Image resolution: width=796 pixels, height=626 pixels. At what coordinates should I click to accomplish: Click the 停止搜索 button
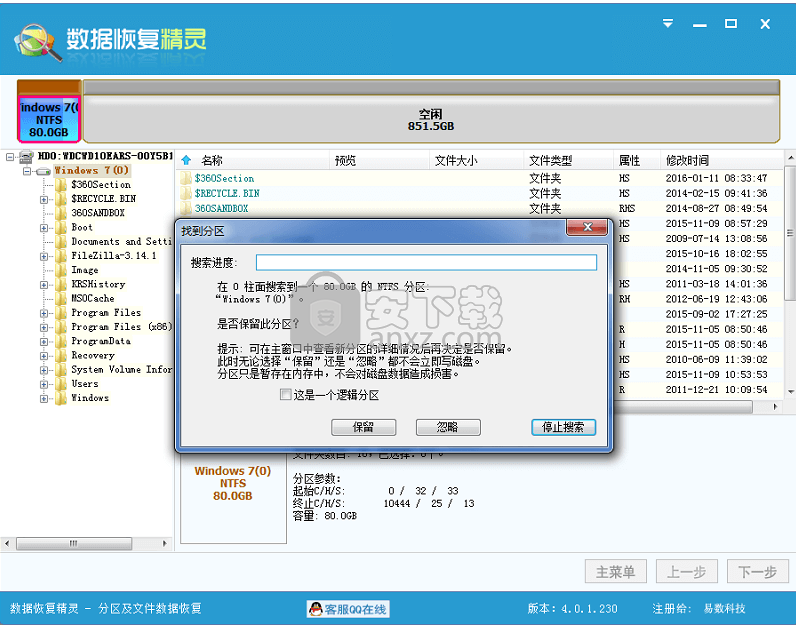pyautogui.click(x=563, y=427)
